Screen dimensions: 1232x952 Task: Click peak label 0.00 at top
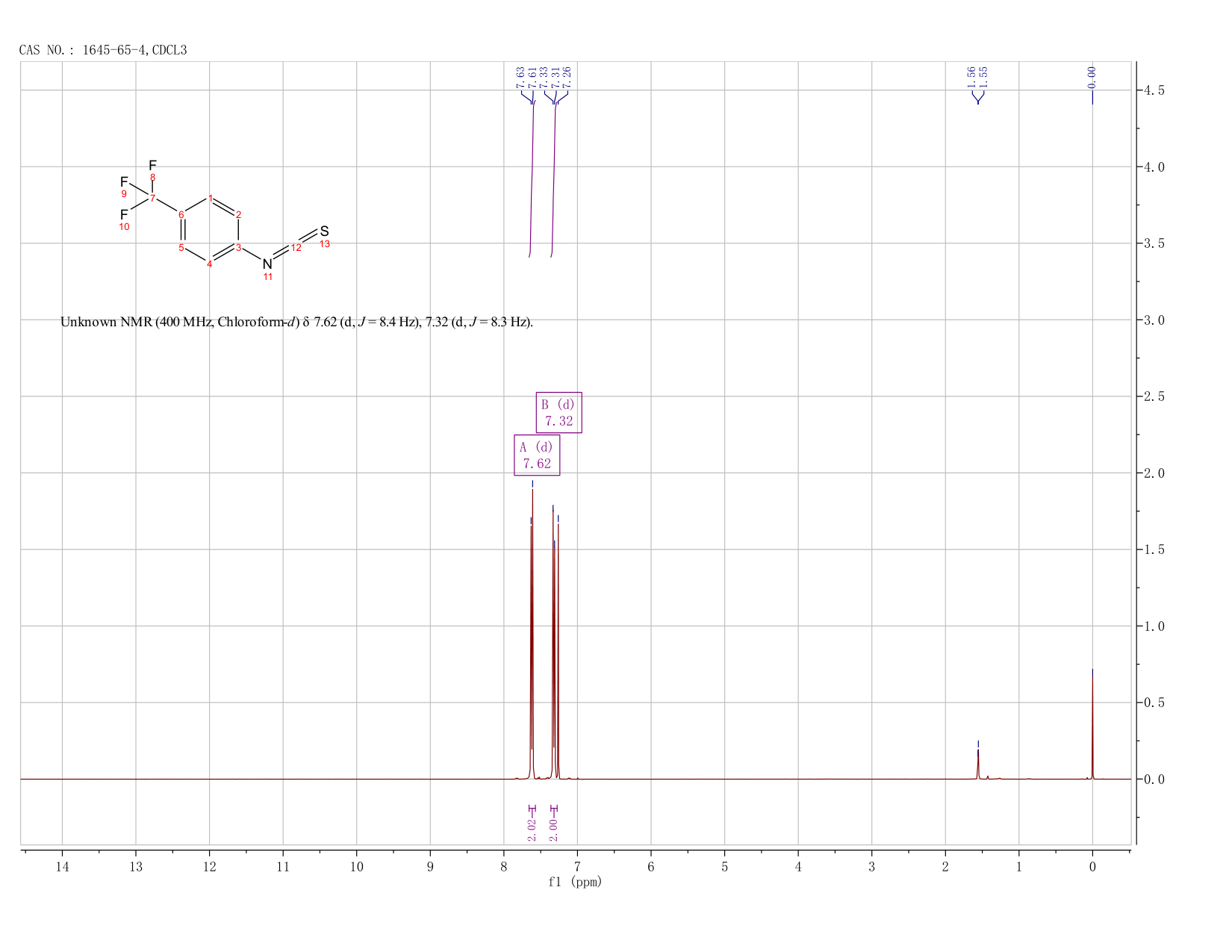coord(1092,77)
